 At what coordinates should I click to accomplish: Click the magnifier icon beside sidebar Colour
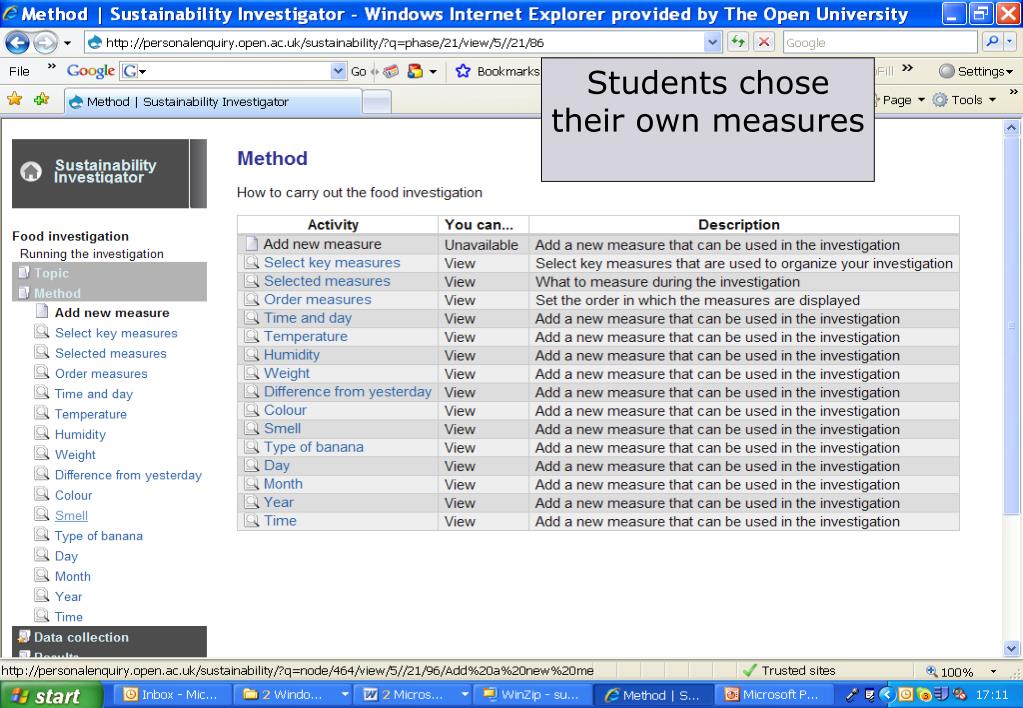pos(42,494)
